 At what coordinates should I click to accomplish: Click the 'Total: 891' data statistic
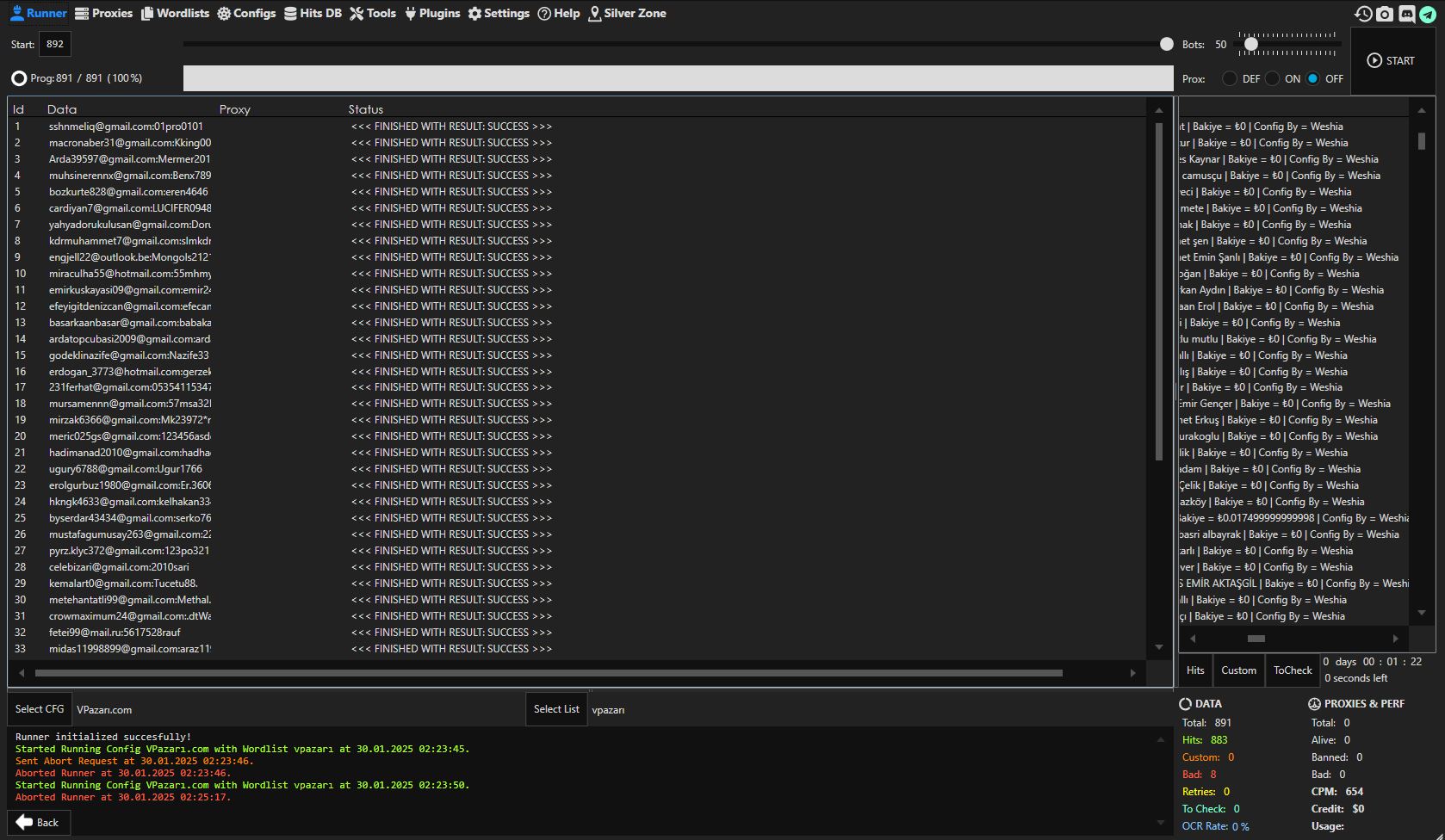pos(1206,723)
